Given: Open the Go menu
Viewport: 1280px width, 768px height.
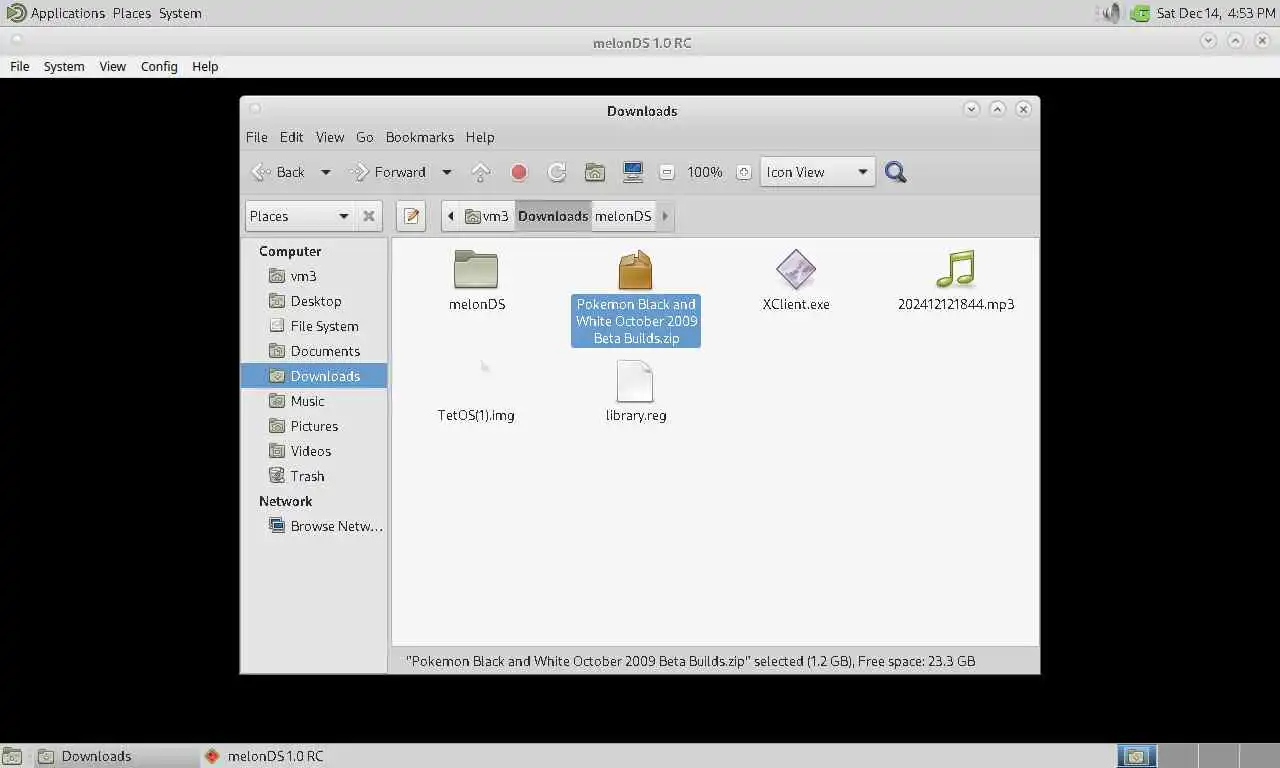Looking at the screenshot, I should pyautogui.click(x=365, y=137).
